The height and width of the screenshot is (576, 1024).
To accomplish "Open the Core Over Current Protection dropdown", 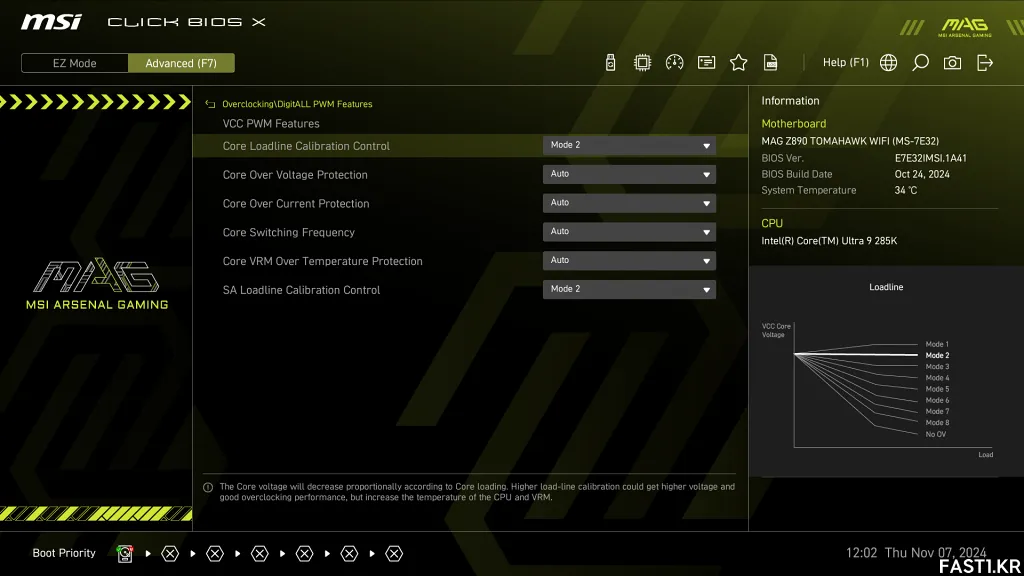I will click(x=629, y=203).
